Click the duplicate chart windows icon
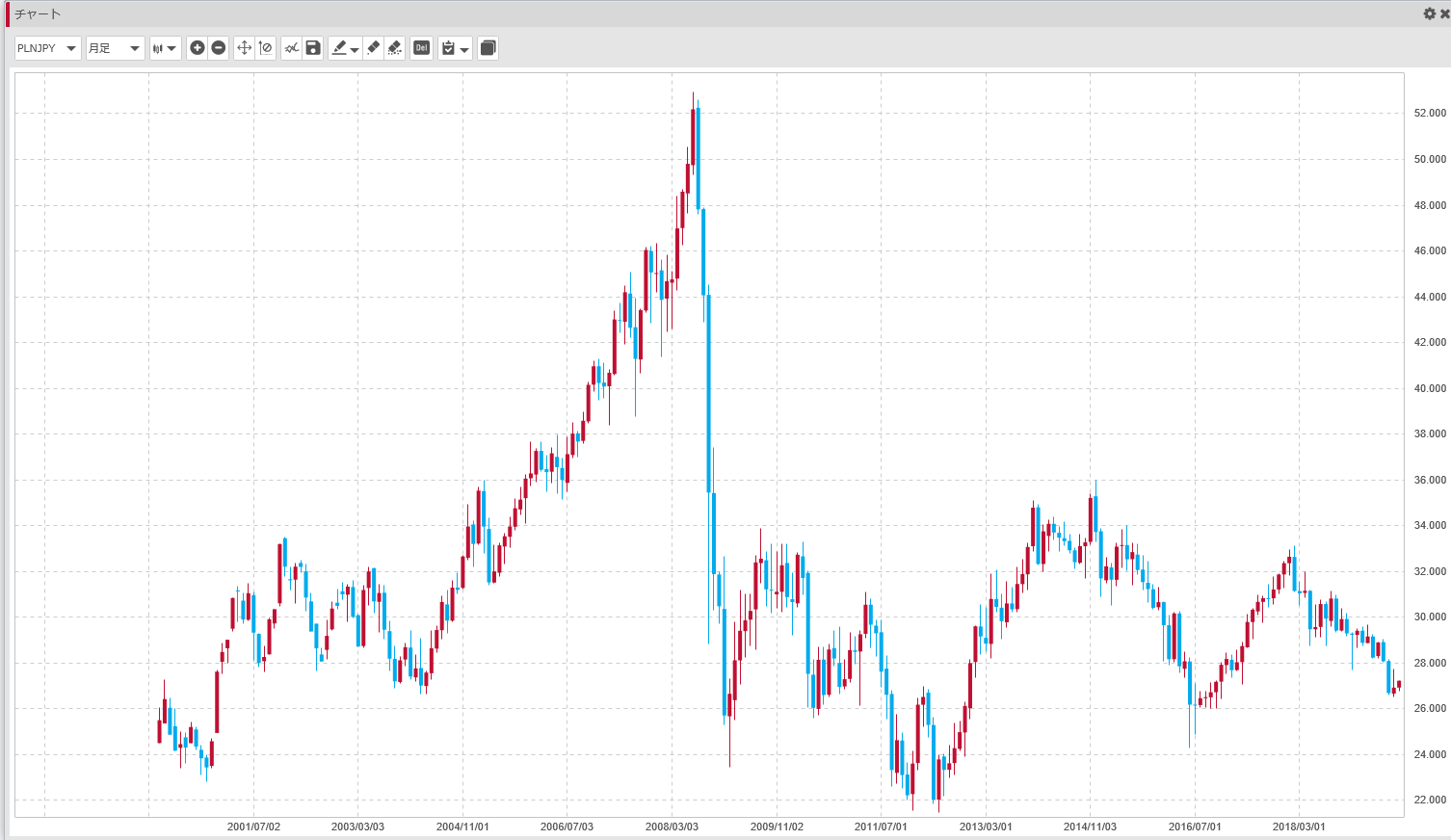Viewport: 1451px width, 840px height. (x=488, y=48)
